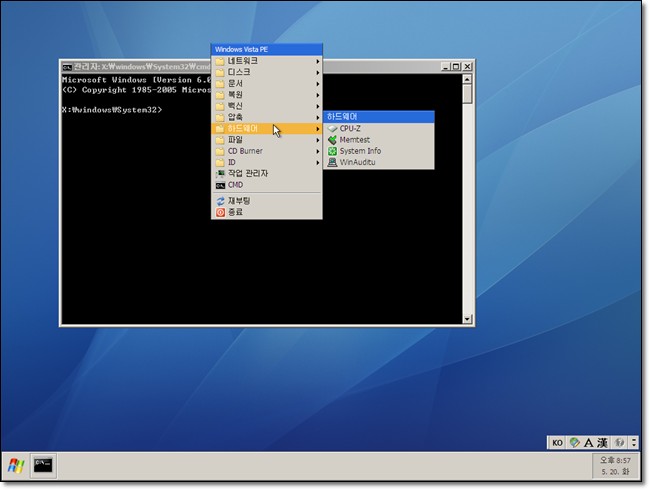This screenshot has height=490, width=650.
Task: Expand the 네트워크 submenu arrow
Action: 318,61
